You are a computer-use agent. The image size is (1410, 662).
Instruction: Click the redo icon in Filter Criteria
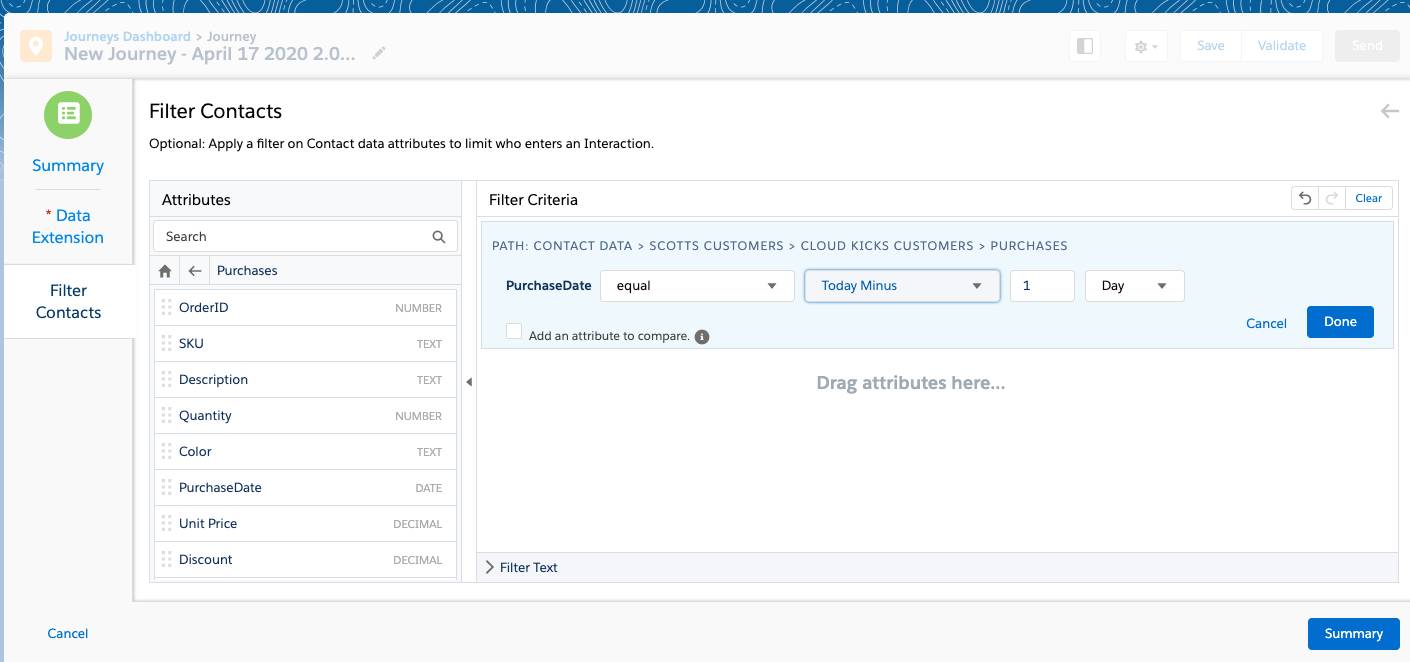(x=1330, y=198)
